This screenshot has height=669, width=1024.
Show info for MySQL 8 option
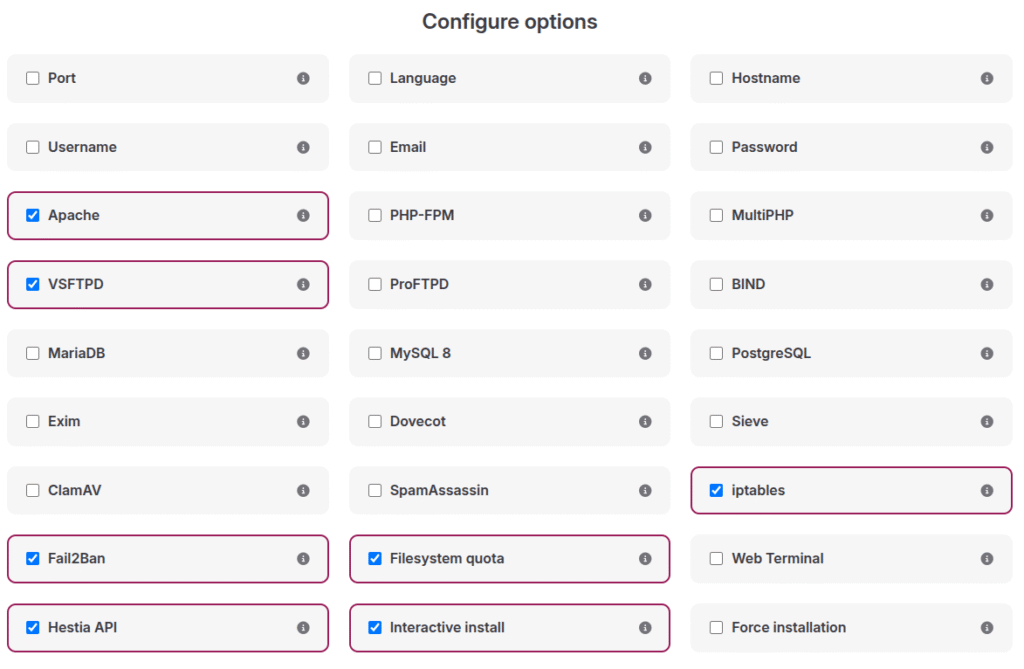645,354
